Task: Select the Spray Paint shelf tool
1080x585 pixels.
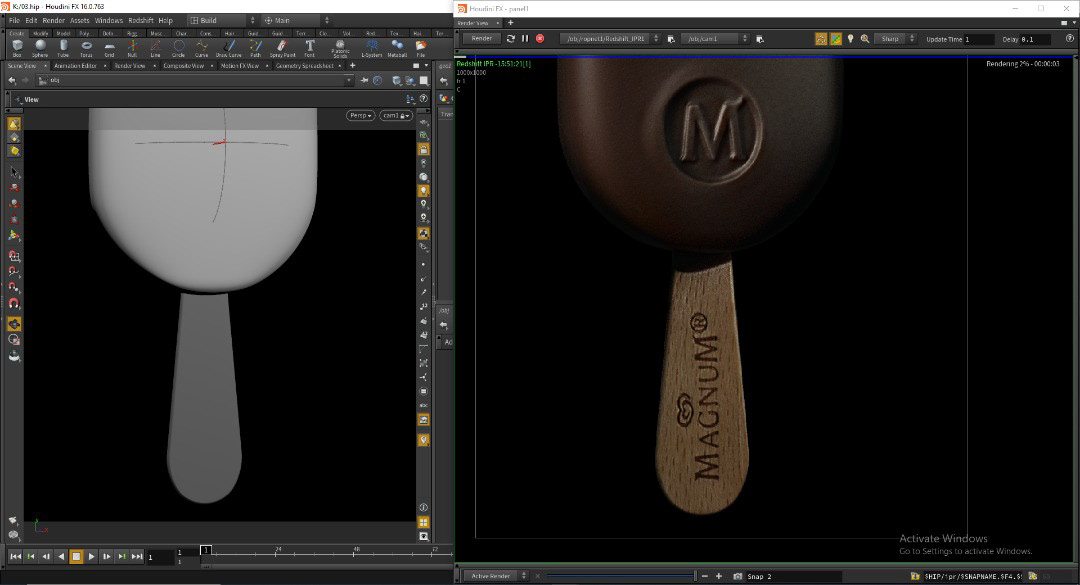Action: pyautogui.click(x=282, y=48)
